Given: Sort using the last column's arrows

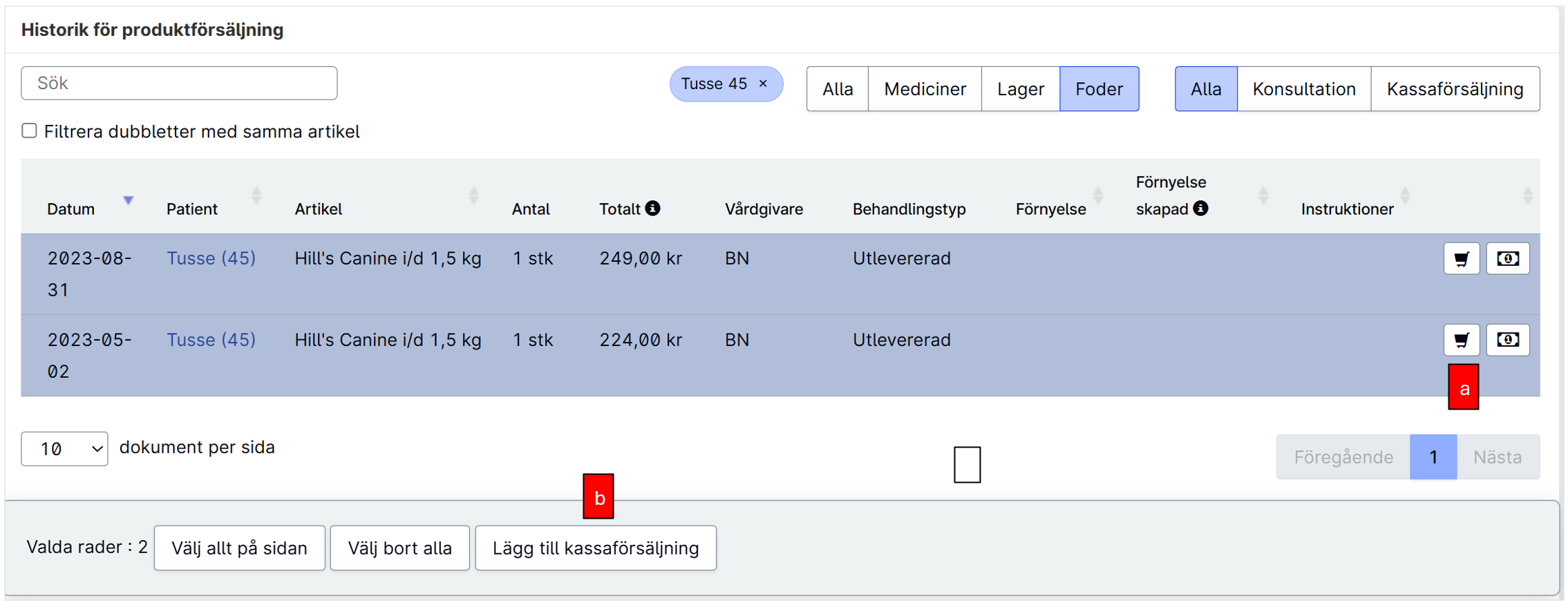Looking at the screenshot, I should [x=1528, y=196].
